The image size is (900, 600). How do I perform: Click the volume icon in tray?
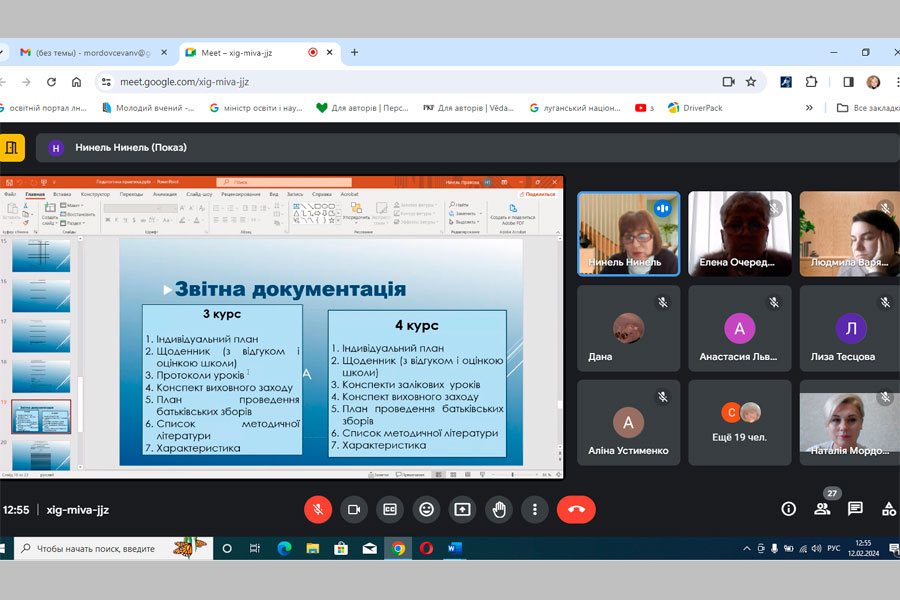[816, 548]
